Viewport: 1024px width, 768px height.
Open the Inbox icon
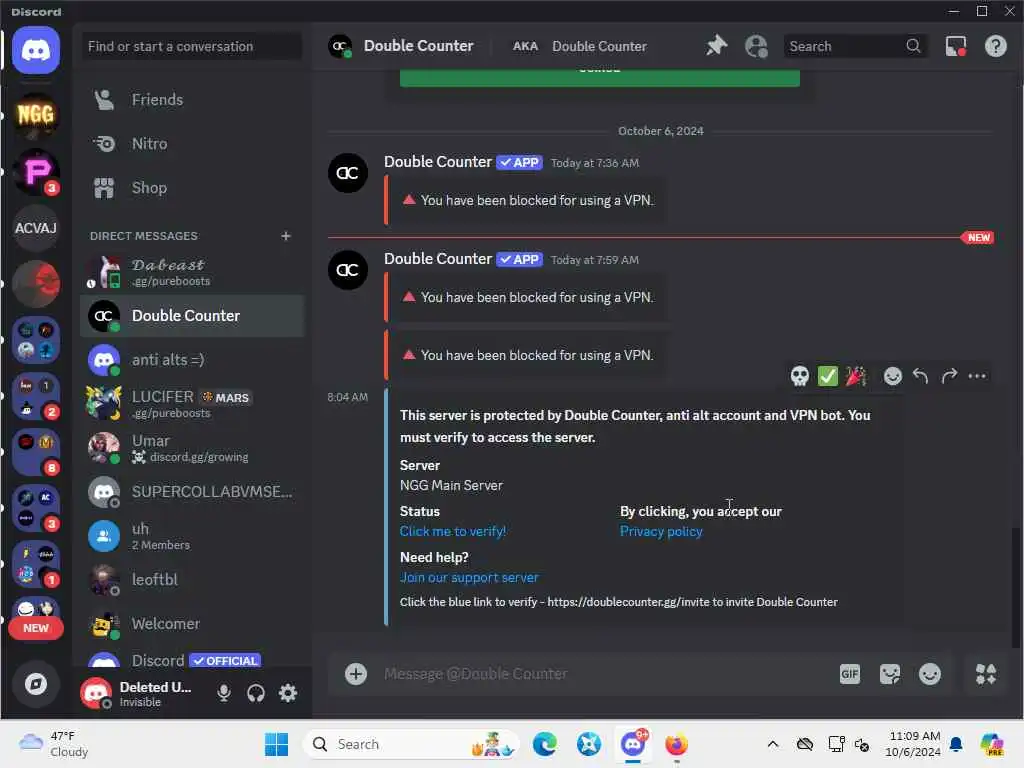click(x=955, y=46)
